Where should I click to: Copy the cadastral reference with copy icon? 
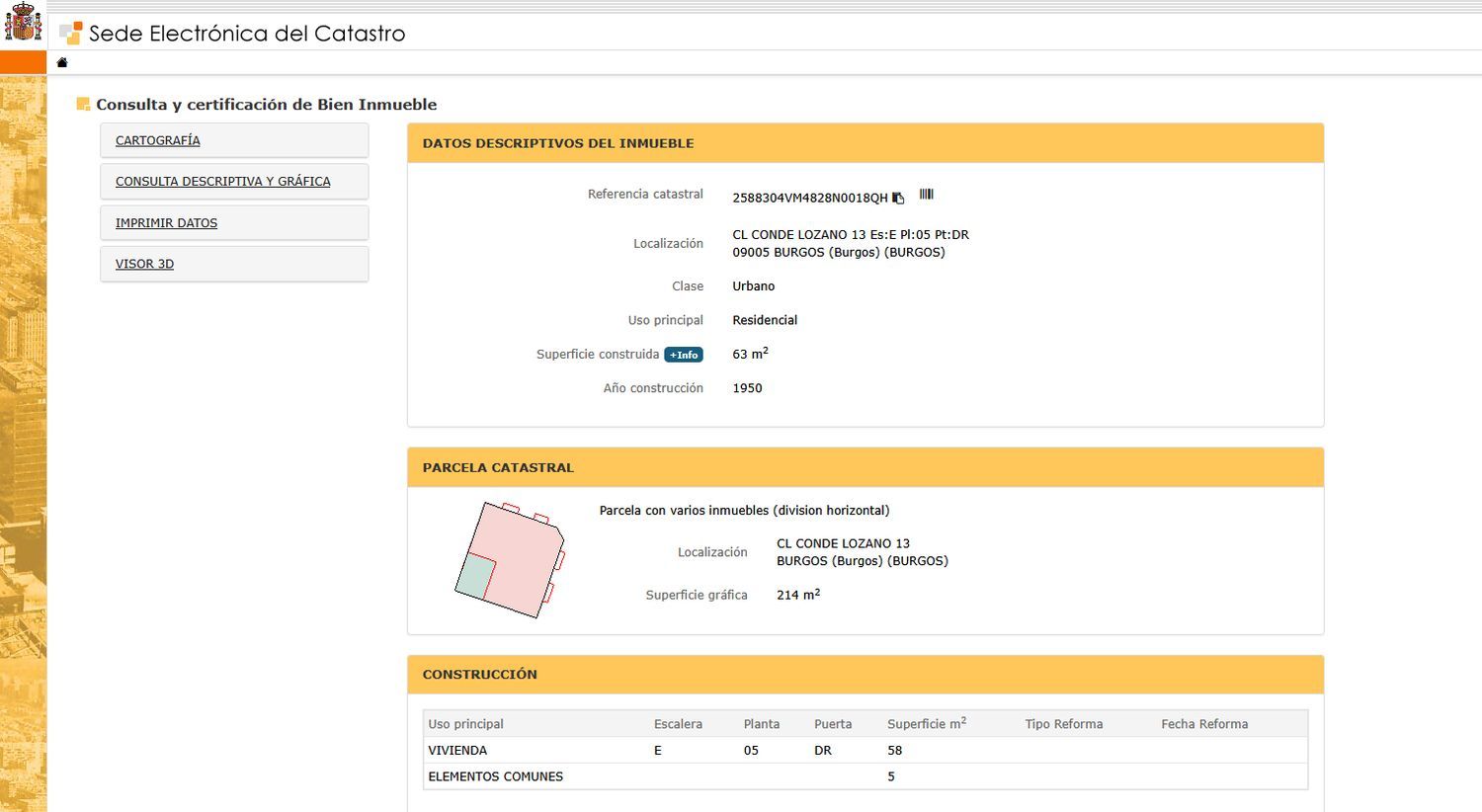(898, 198)
